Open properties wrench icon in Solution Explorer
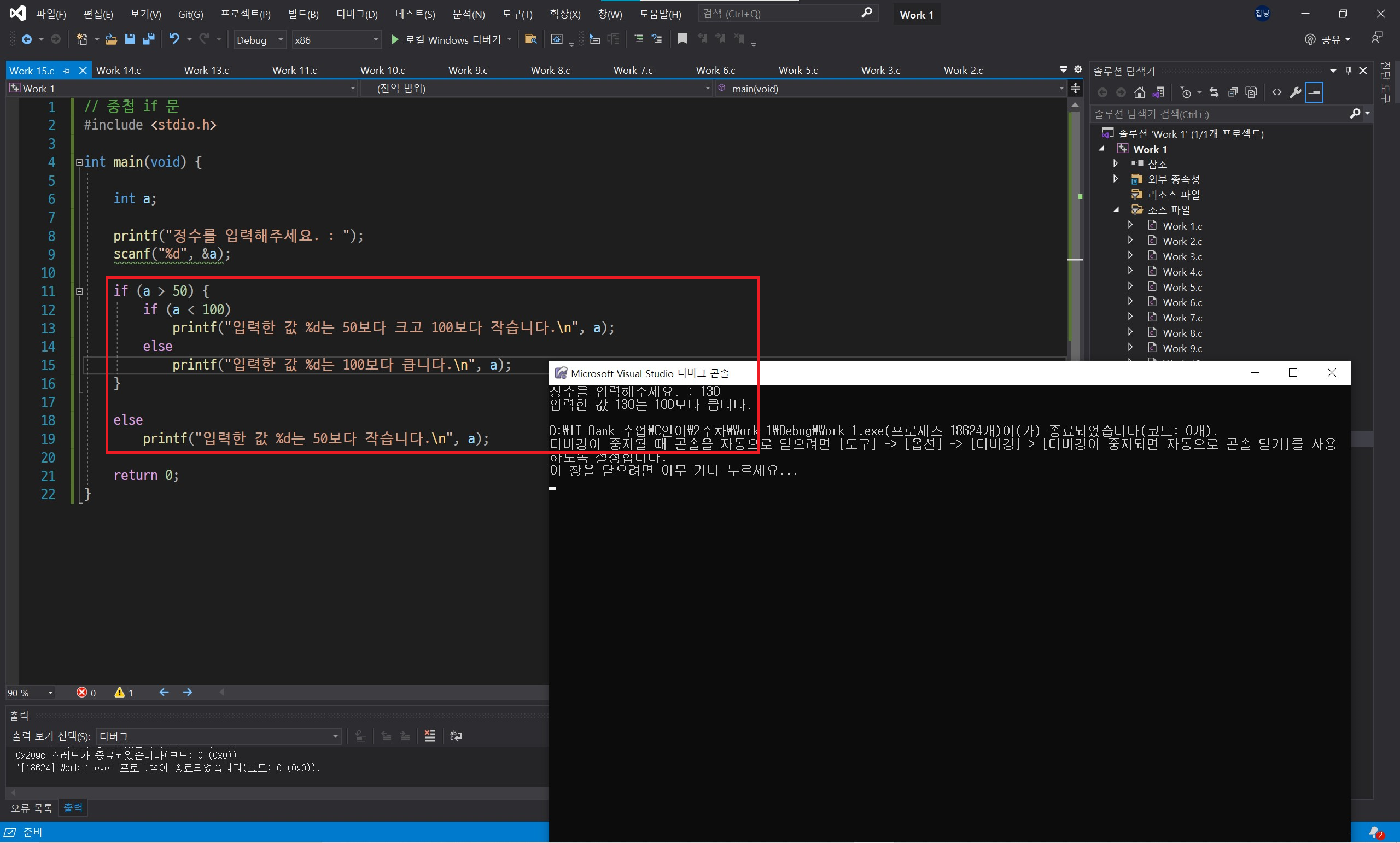 (x=1296, y=92)
